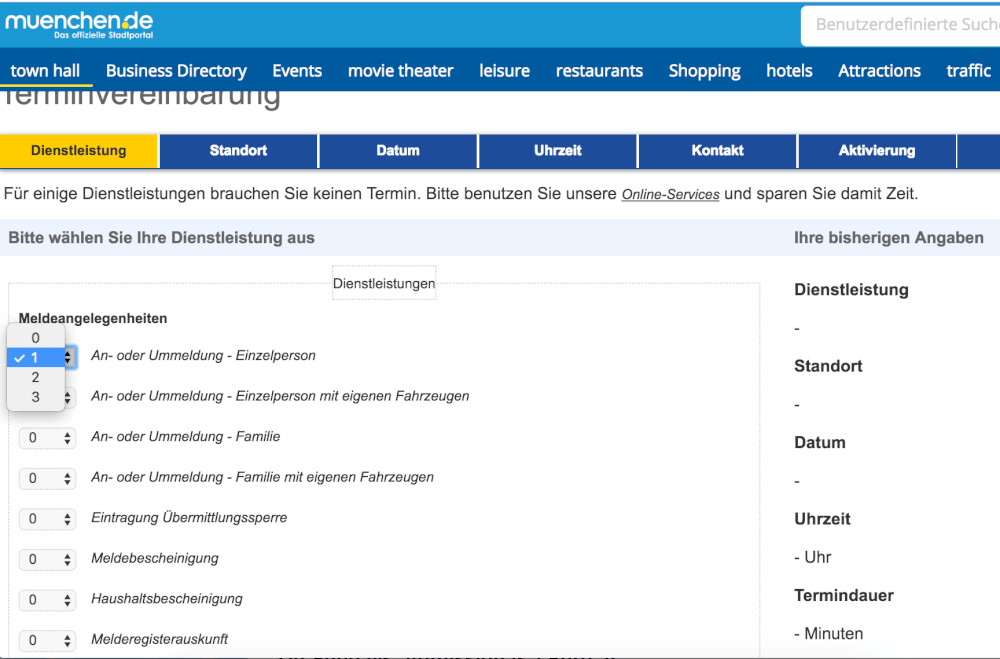Go to the Datum step tab
The image size is (1000, 659).
(x=398, y=151)
